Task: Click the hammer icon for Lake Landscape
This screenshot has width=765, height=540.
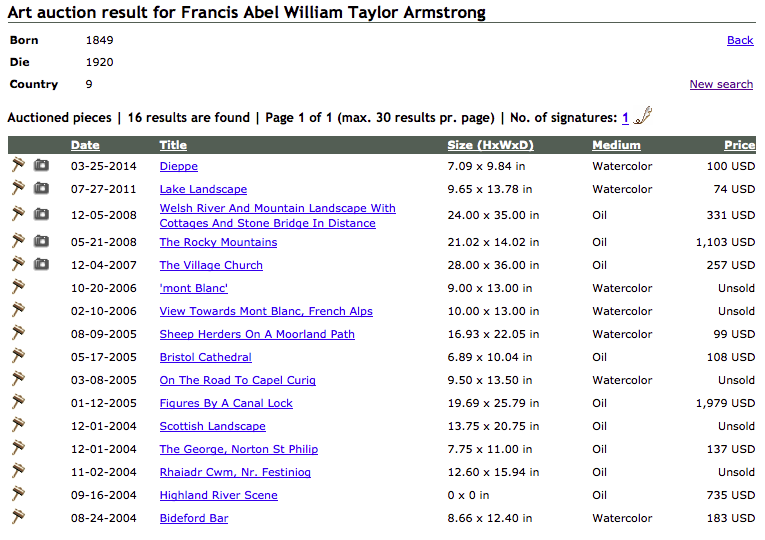Action: [18, 188]
